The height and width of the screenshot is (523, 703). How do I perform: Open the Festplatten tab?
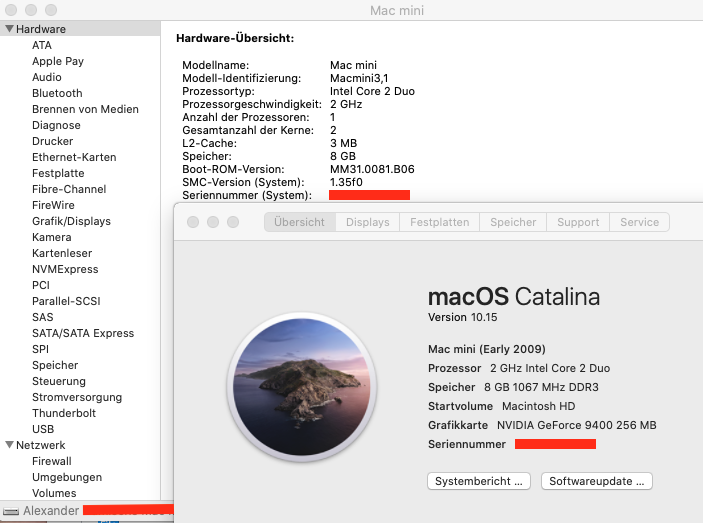(439, 222)
